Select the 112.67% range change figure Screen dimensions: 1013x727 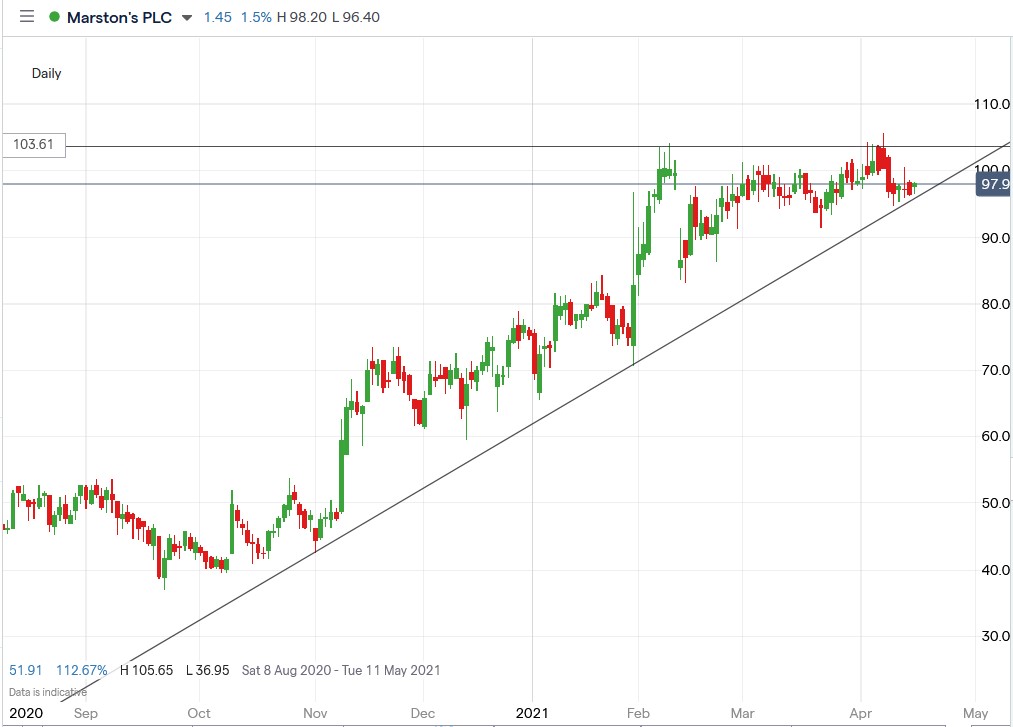(x=81, y=670)
